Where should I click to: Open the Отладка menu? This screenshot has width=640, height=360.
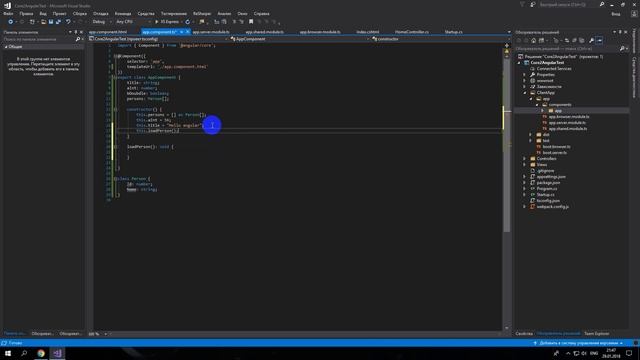100,13
